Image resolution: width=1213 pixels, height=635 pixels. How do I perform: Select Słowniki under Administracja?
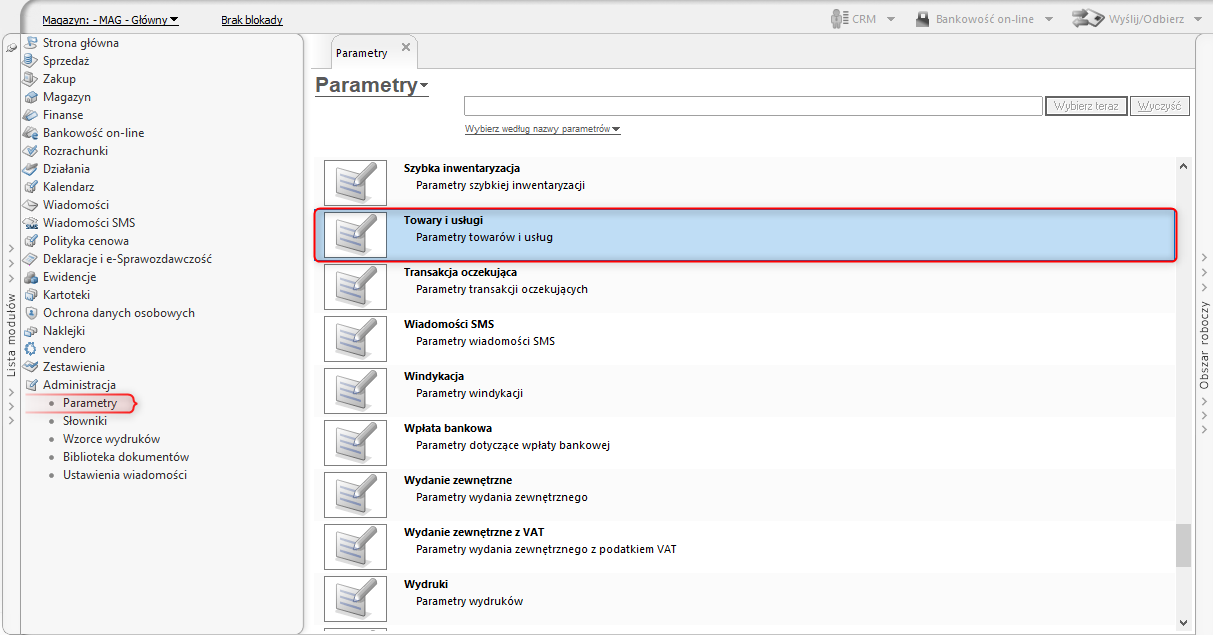[85, 421]
